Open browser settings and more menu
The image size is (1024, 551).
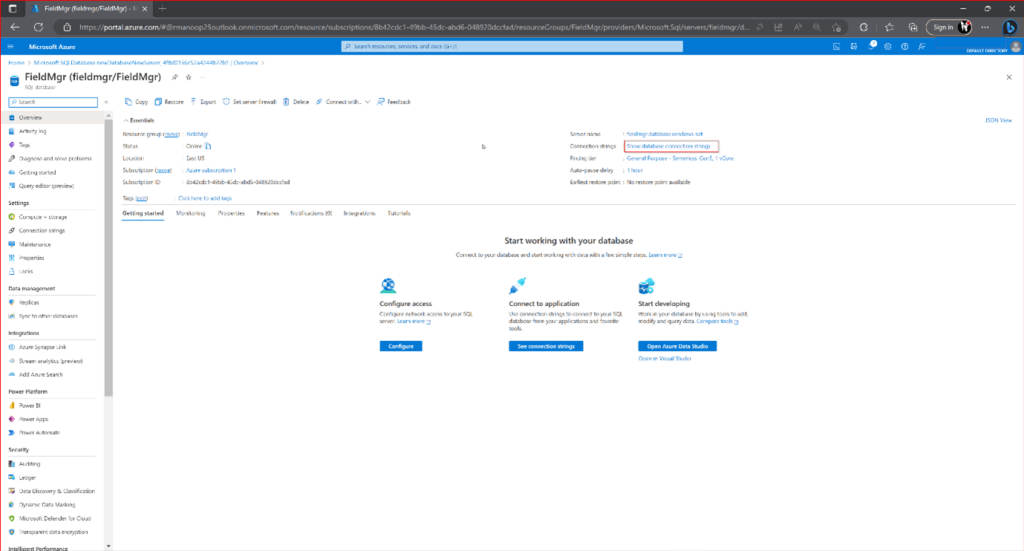click(x=985, y=27)
